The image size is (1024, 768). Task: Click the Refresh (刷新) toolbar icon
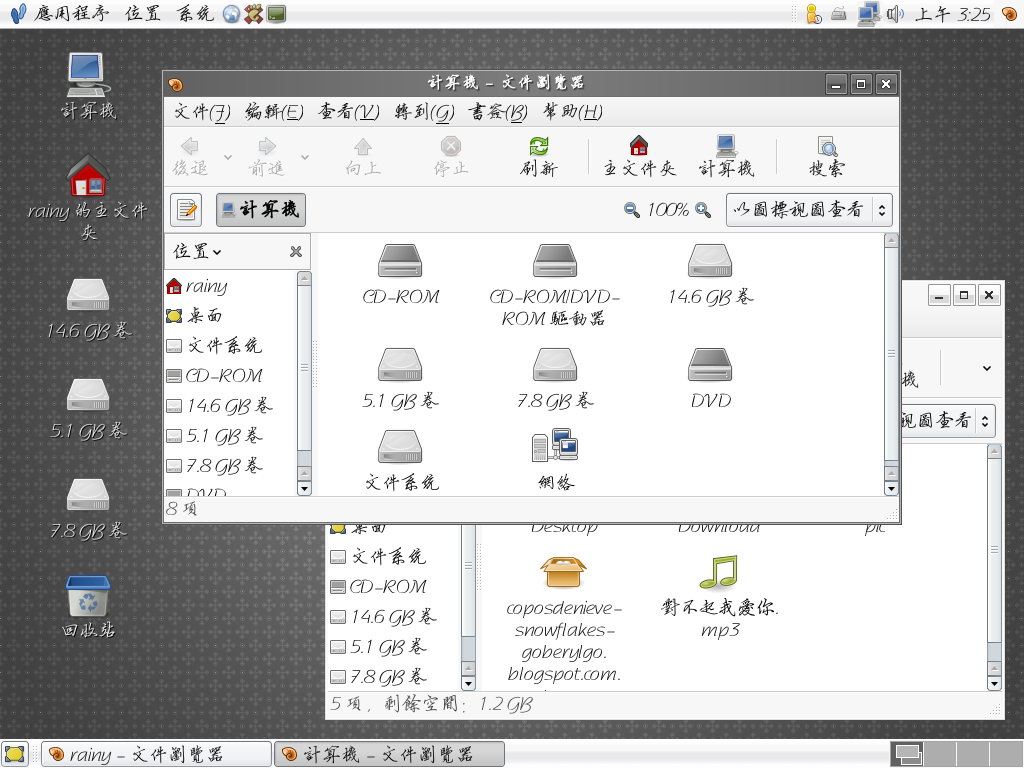point(539,156)
